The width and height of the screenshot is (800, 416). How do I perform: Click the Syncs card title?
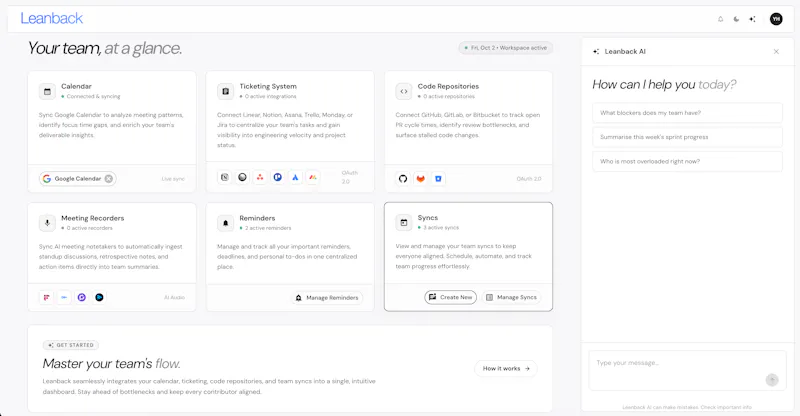(x=428, y=217)
